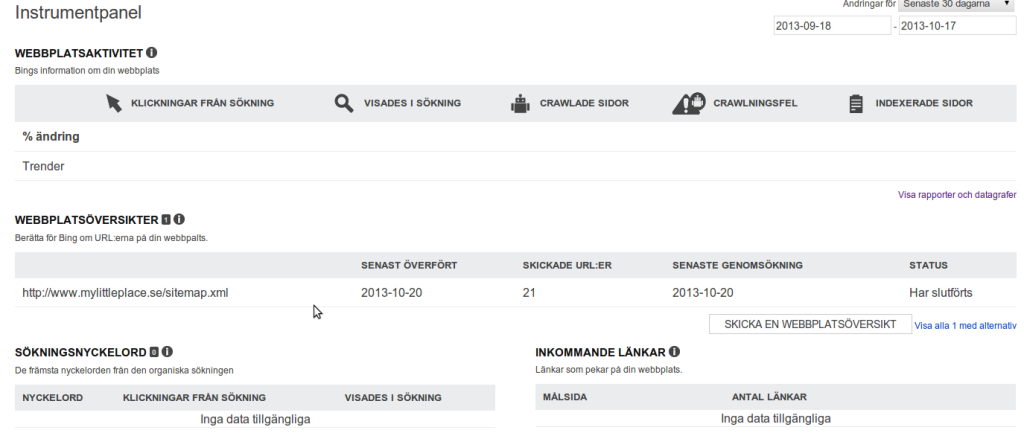Select the warning icon for Crawlningsfel

689,103
